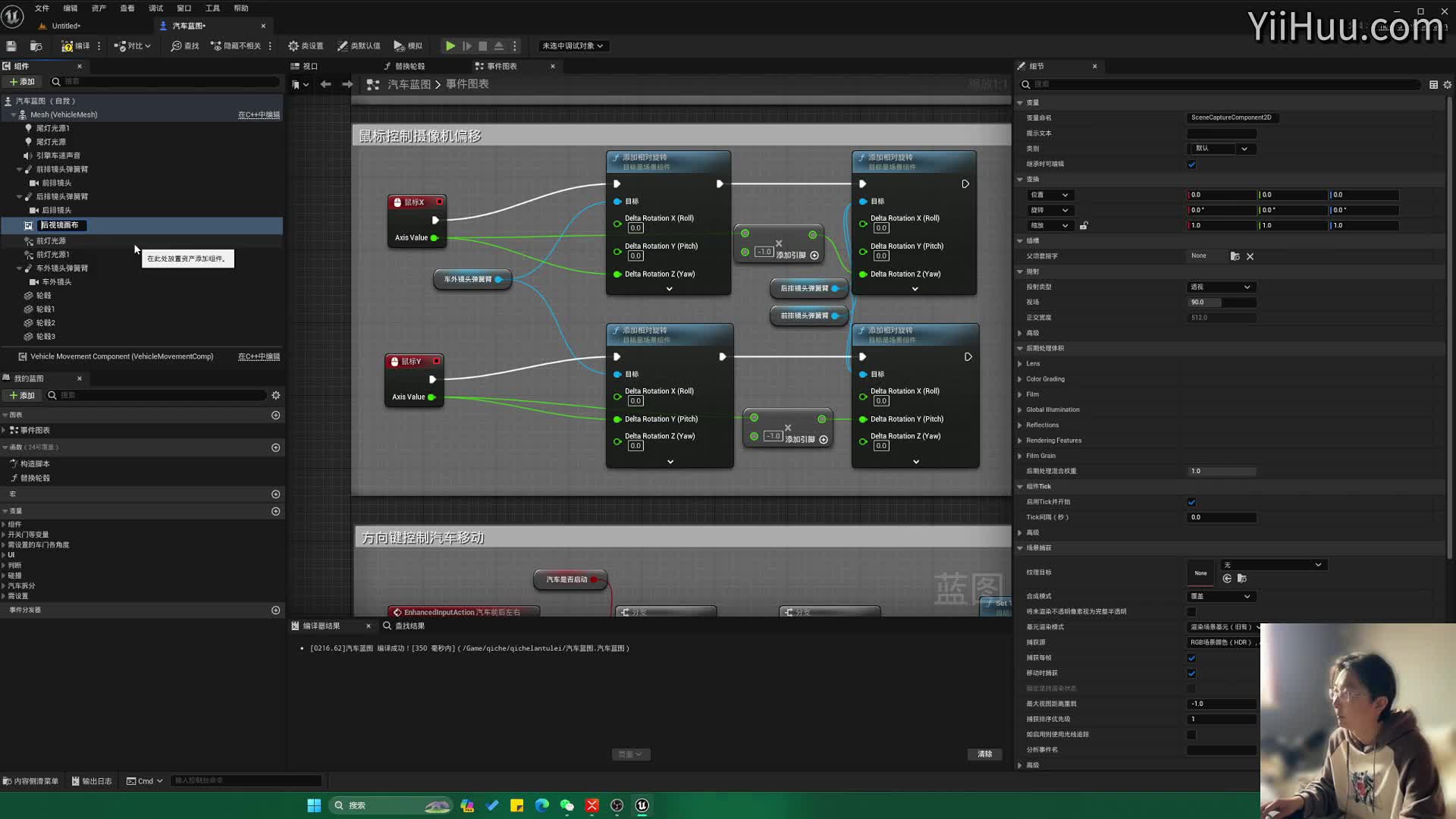Open the 投射类型 projection type dropdown
This screenshot has width=1456, height=819.
(1221, 287)
